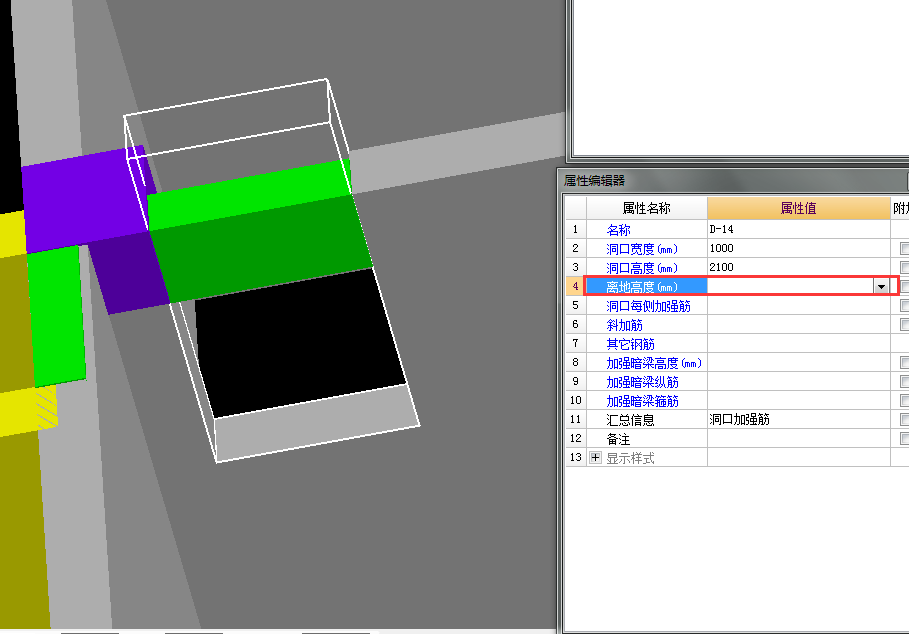Click the 斜加筋 value cell
The image size is (909, 634).
point(799,325)
